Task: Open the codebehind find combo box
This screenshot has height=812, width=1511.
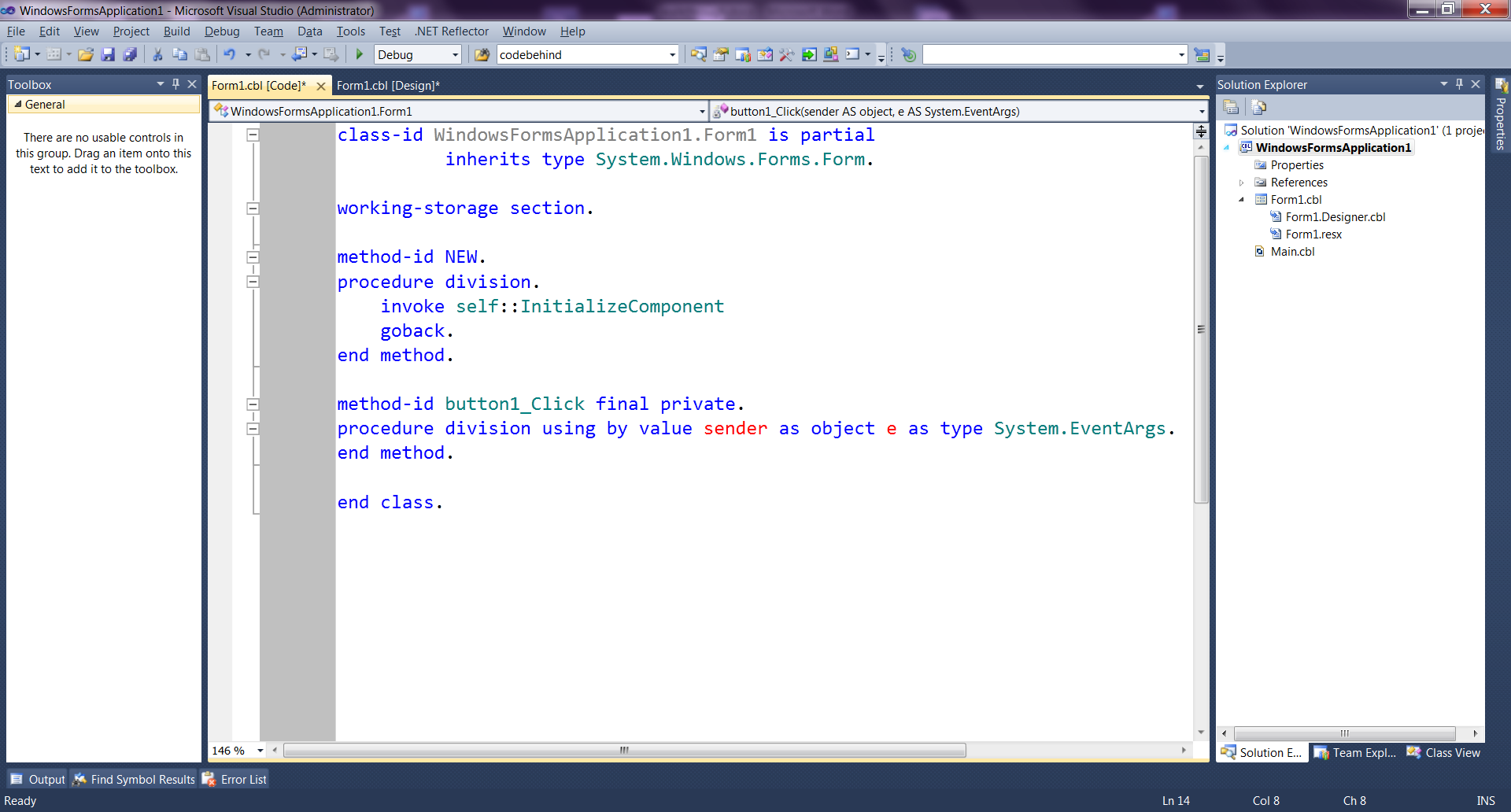Action: pyautogui.click(x=672, y=54)
